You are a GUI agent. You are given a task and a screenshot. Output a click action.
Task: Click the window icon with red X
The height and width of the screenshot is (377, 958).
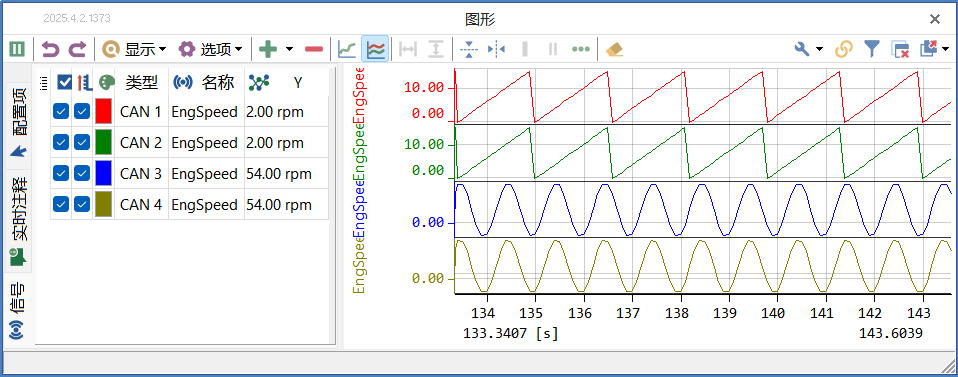[x=900, y=49]
